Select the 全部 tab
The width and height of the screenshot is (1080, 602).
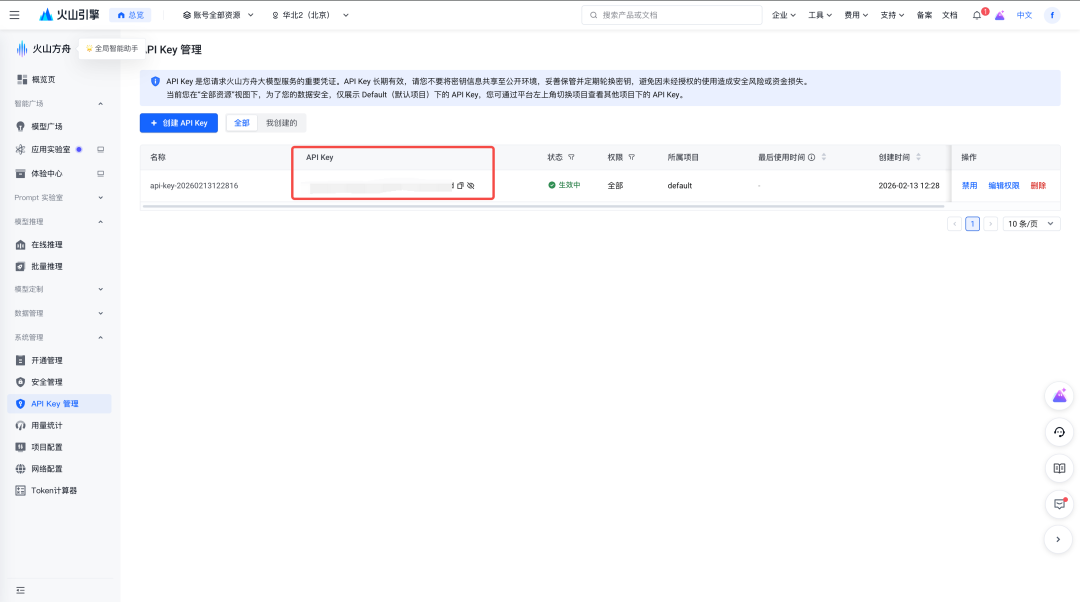[242, 123]
